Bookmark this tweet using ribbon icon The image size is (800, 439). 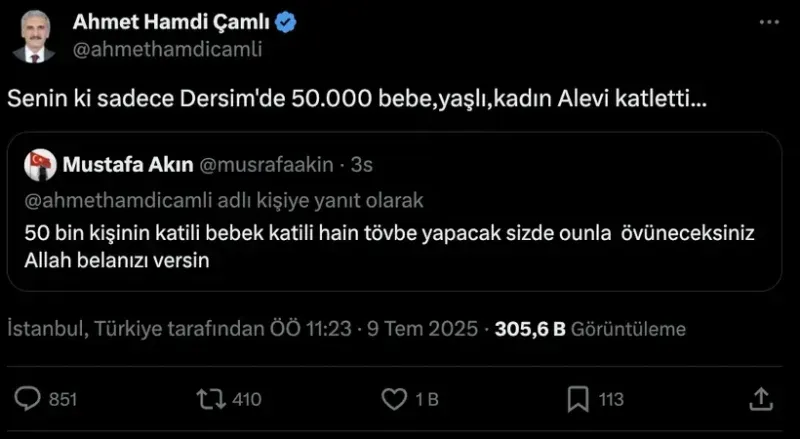point(577,399)
